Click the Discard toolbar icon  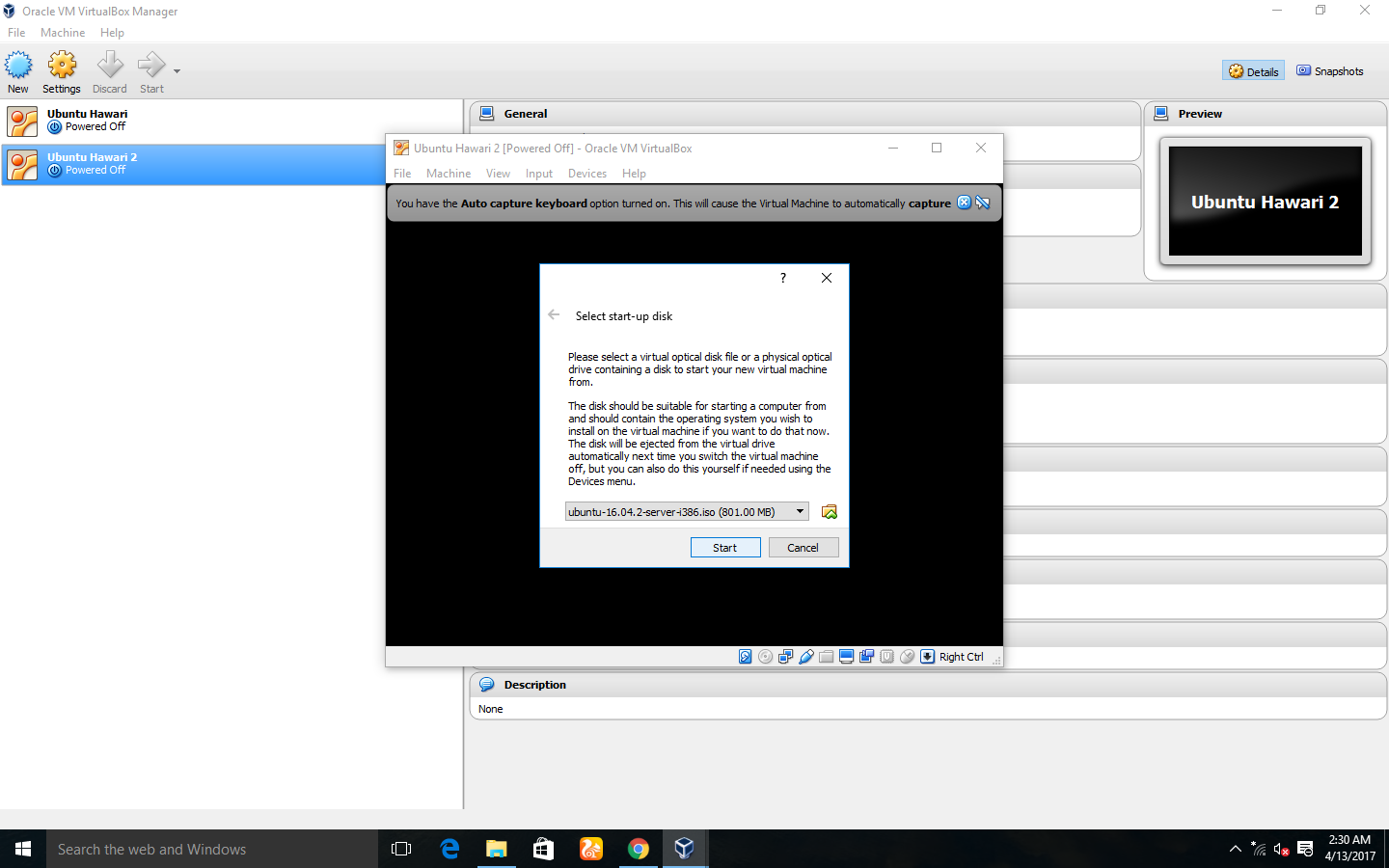[110, 72]
